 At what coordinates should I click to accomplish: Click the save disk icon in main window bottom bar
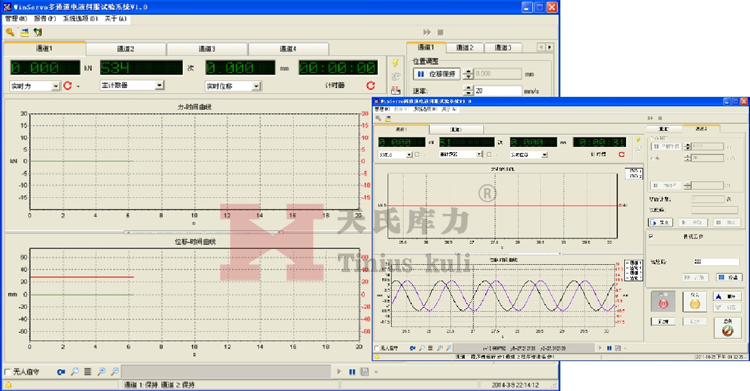tap(364, 371)
